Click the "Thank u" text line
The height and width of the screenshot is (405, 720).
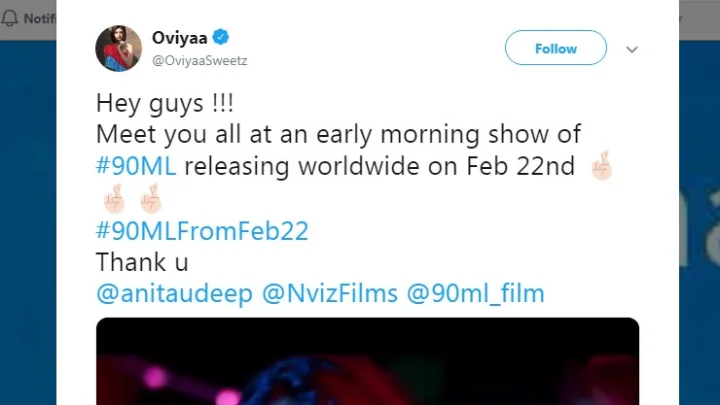click(x=142, y=263)
